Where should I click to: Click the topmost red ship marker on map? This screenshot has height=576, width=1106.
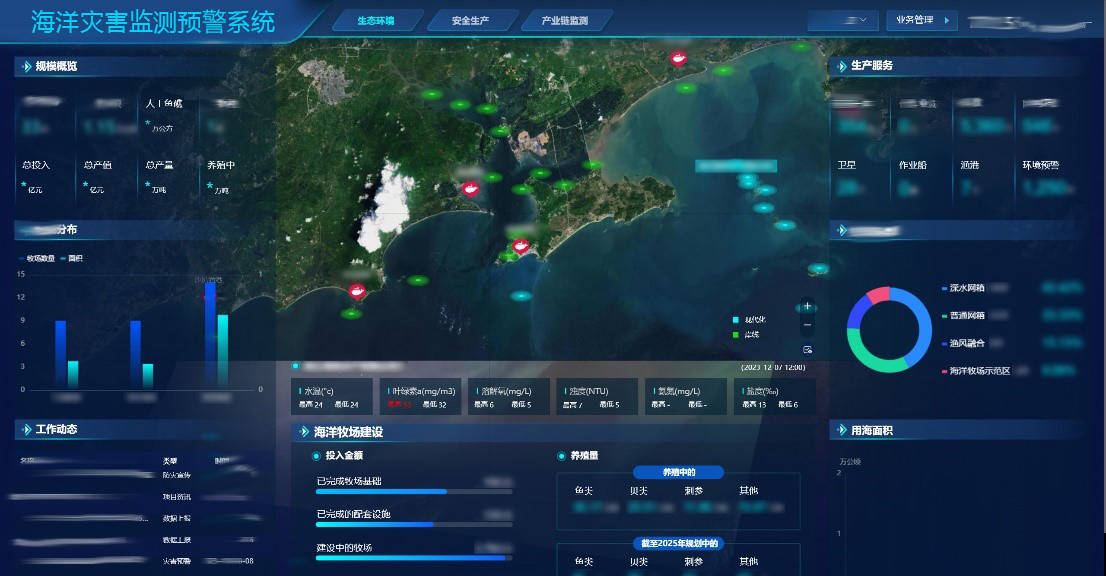point(679,59)
